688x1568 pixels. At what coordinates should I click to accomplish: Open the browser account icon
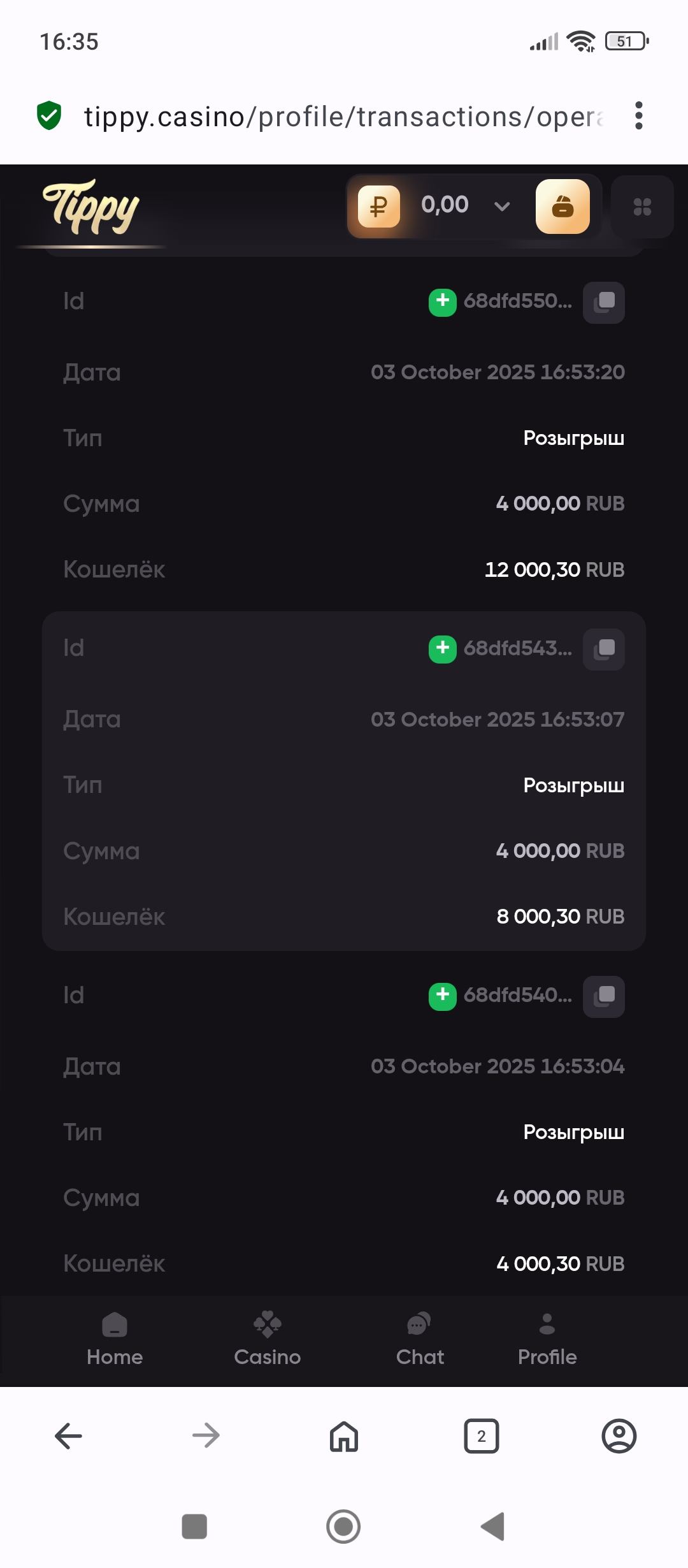[x=619, y=1436]
